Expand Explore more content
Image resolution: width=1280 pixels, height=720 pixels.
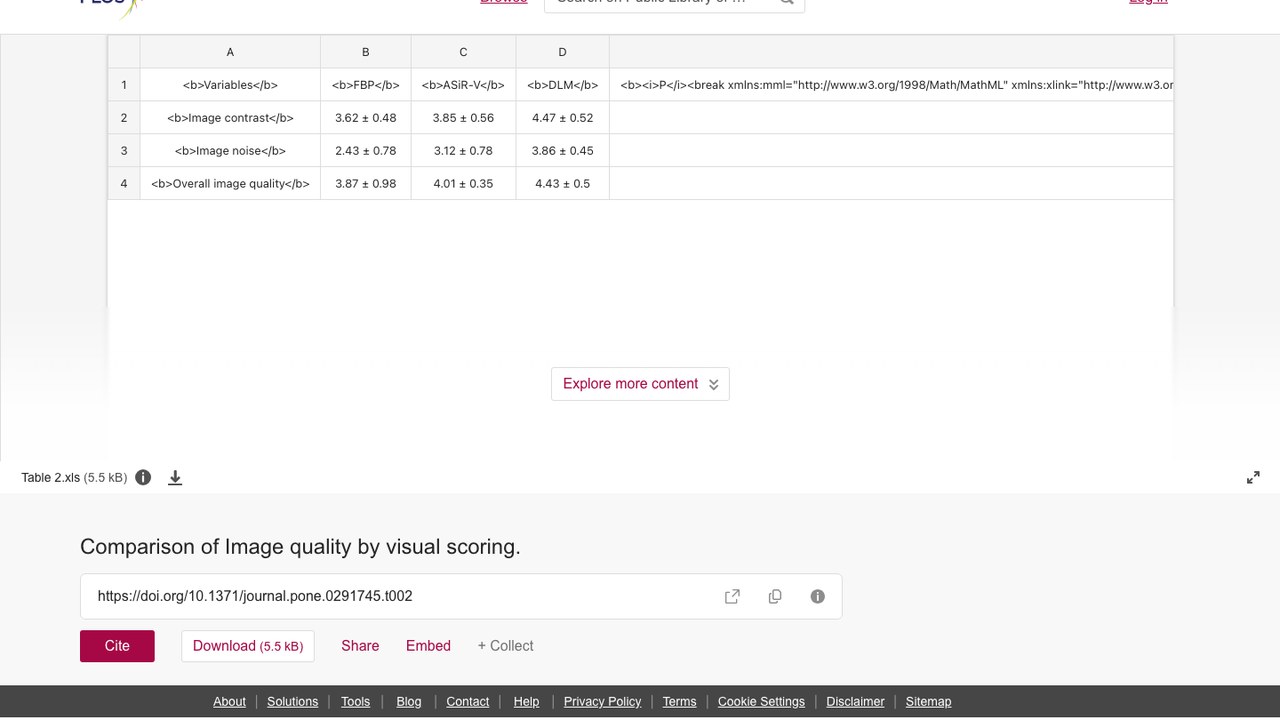[x=640, y=384]
